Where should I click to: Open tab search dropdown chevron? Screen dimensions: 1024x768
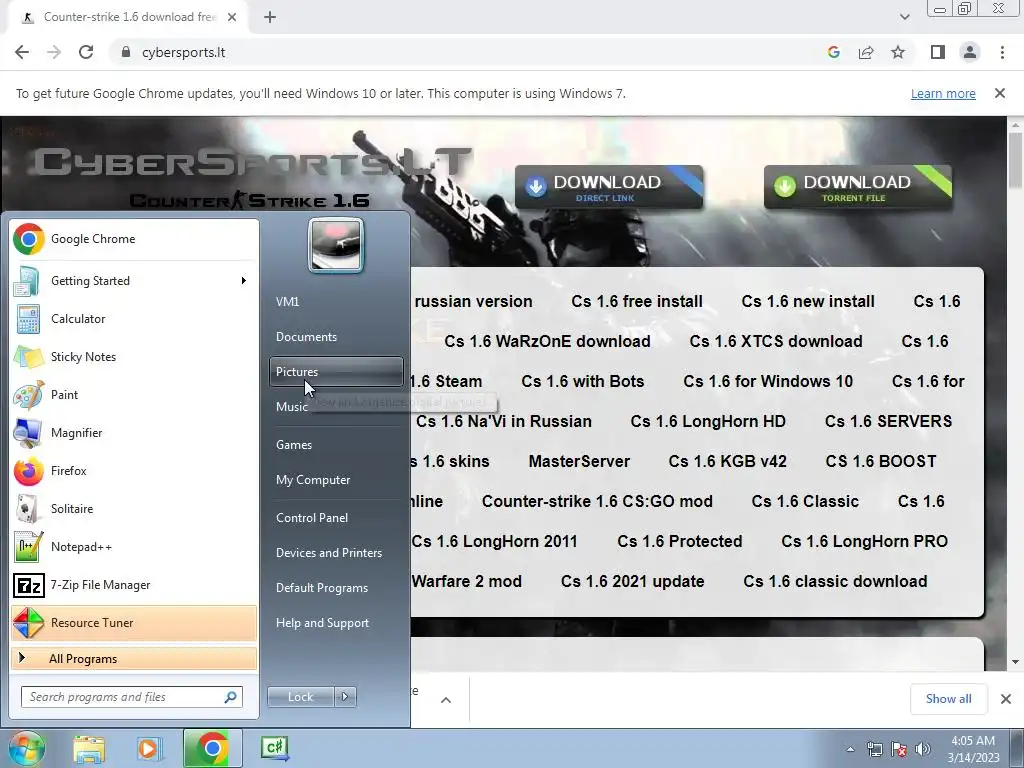pyautogui.click(x=904, y=17)
